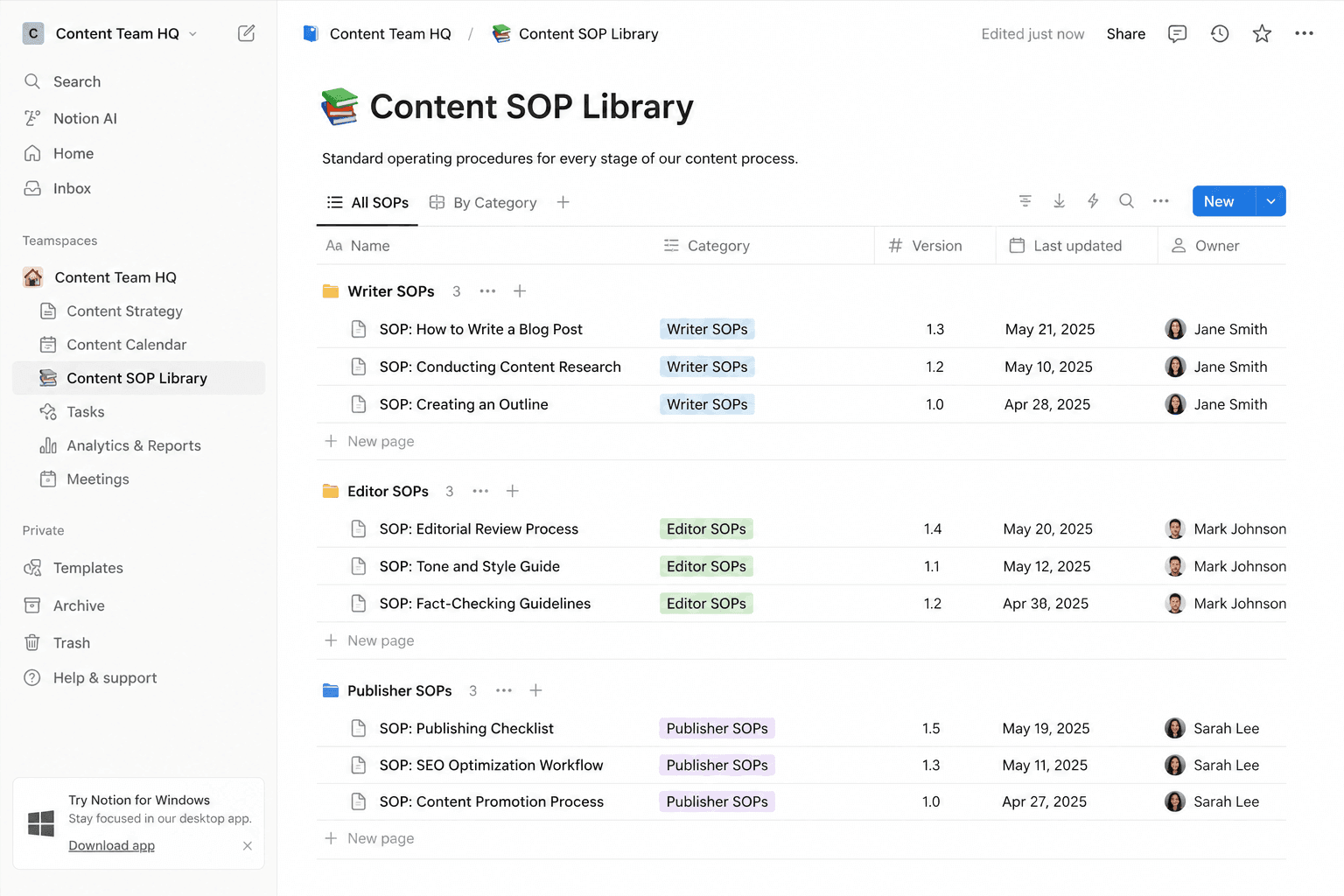
Task: Open Content Team HQ workspace switcher
Action: [x=110, y=33]
